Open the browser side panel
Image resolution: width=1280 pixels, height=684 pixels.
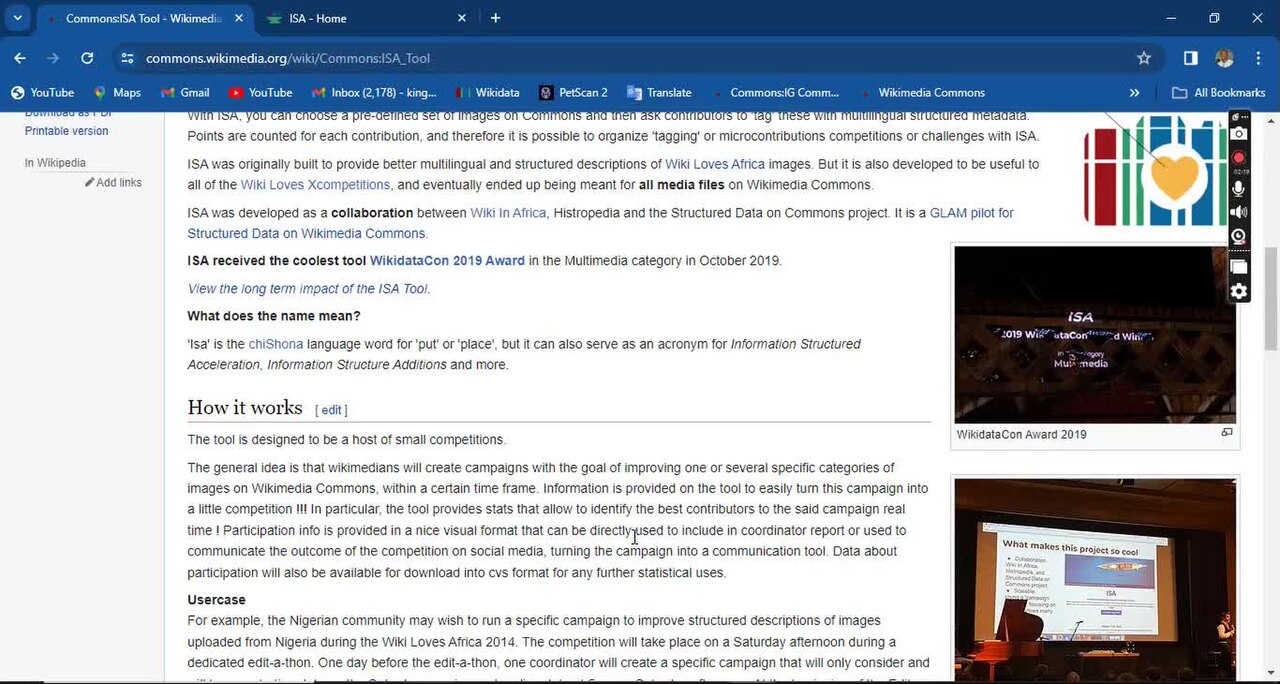point(1190,58)
